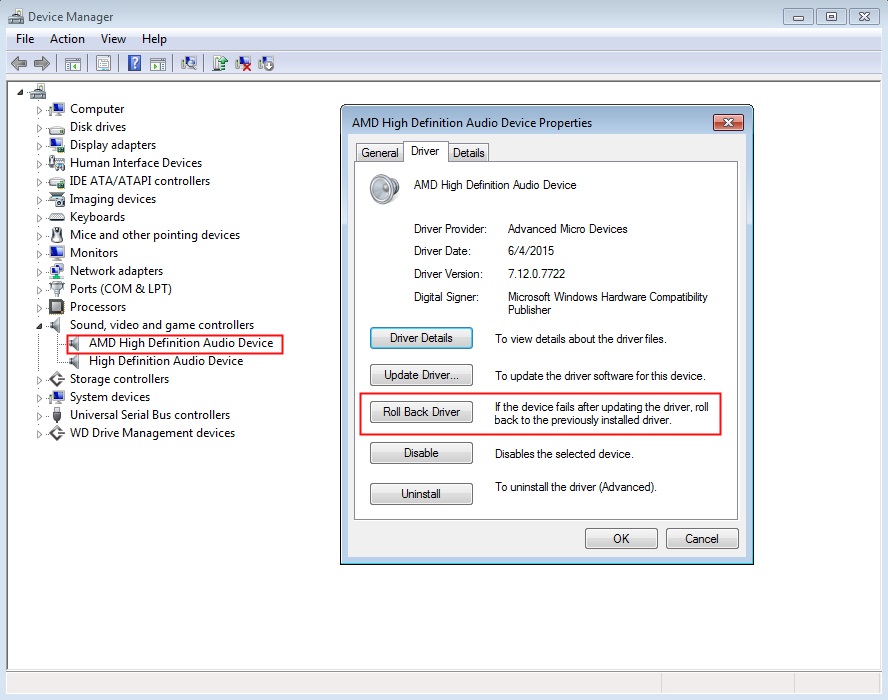Click Update Driver Software toolbar icon
Image resolution: width=888 pixels, height=700 pixels.
pos(220,63)
